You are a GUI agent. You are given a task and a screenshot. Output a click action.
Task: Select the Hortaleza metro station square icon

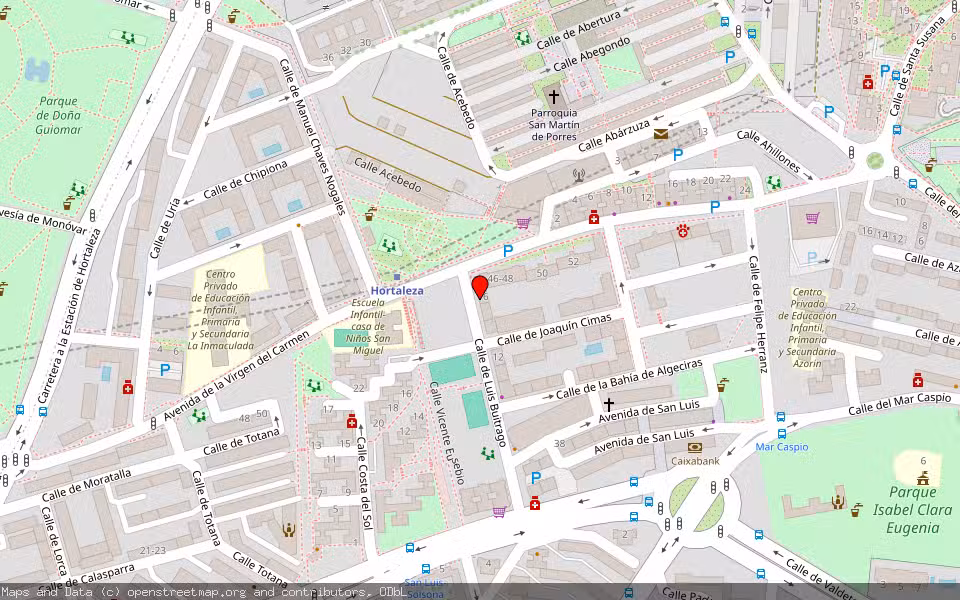[397, 277]
